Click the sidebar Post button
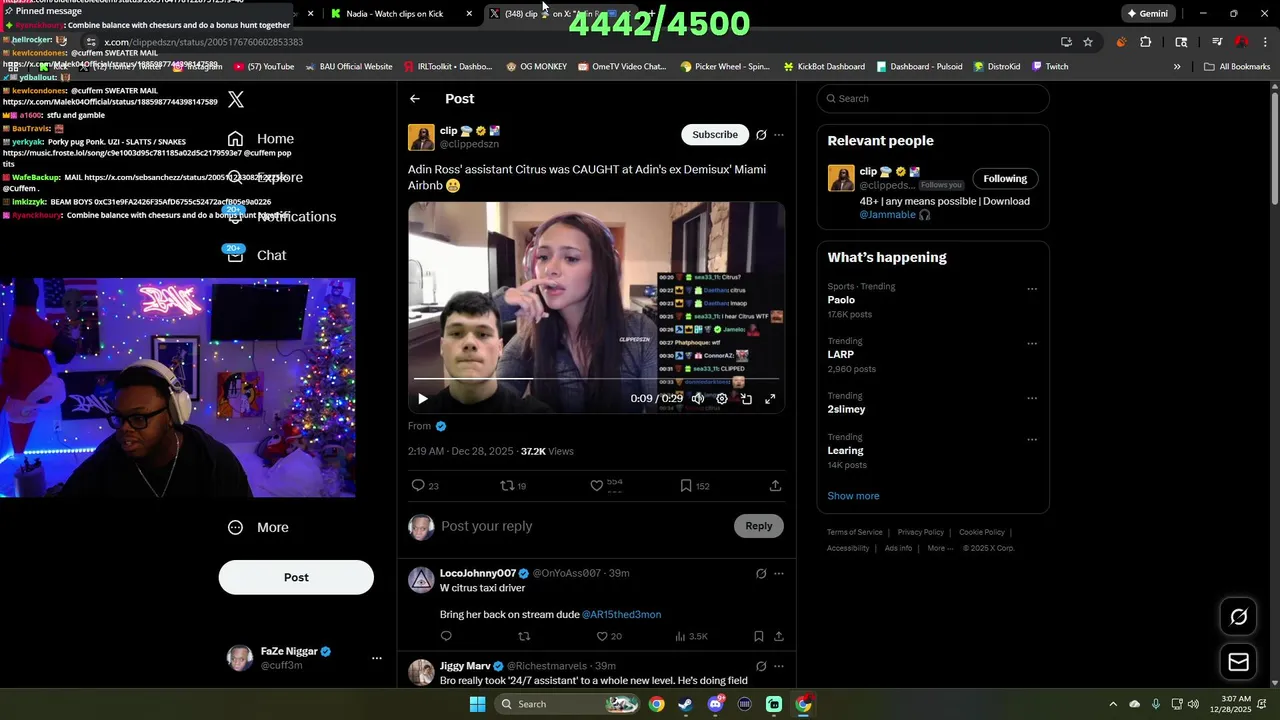 296,577
